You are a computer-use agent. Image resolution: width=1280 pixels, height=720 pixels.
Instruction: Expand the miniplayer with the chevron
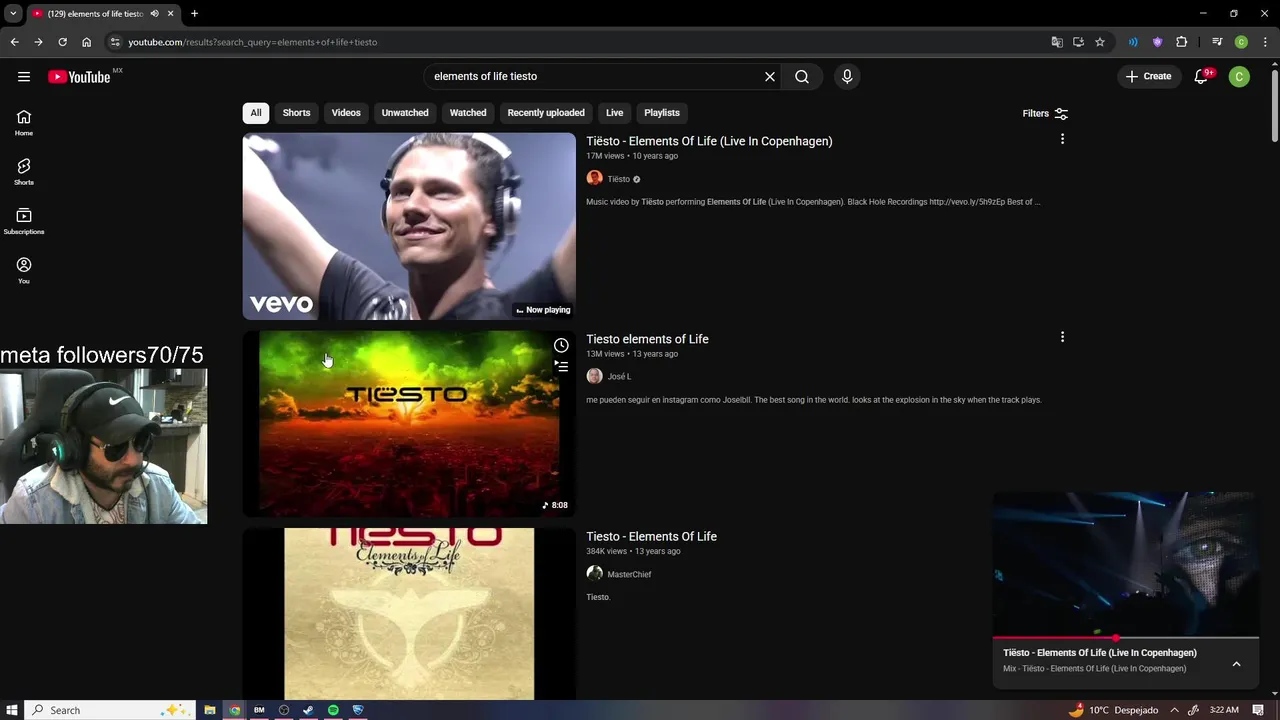click(1236, 664)
